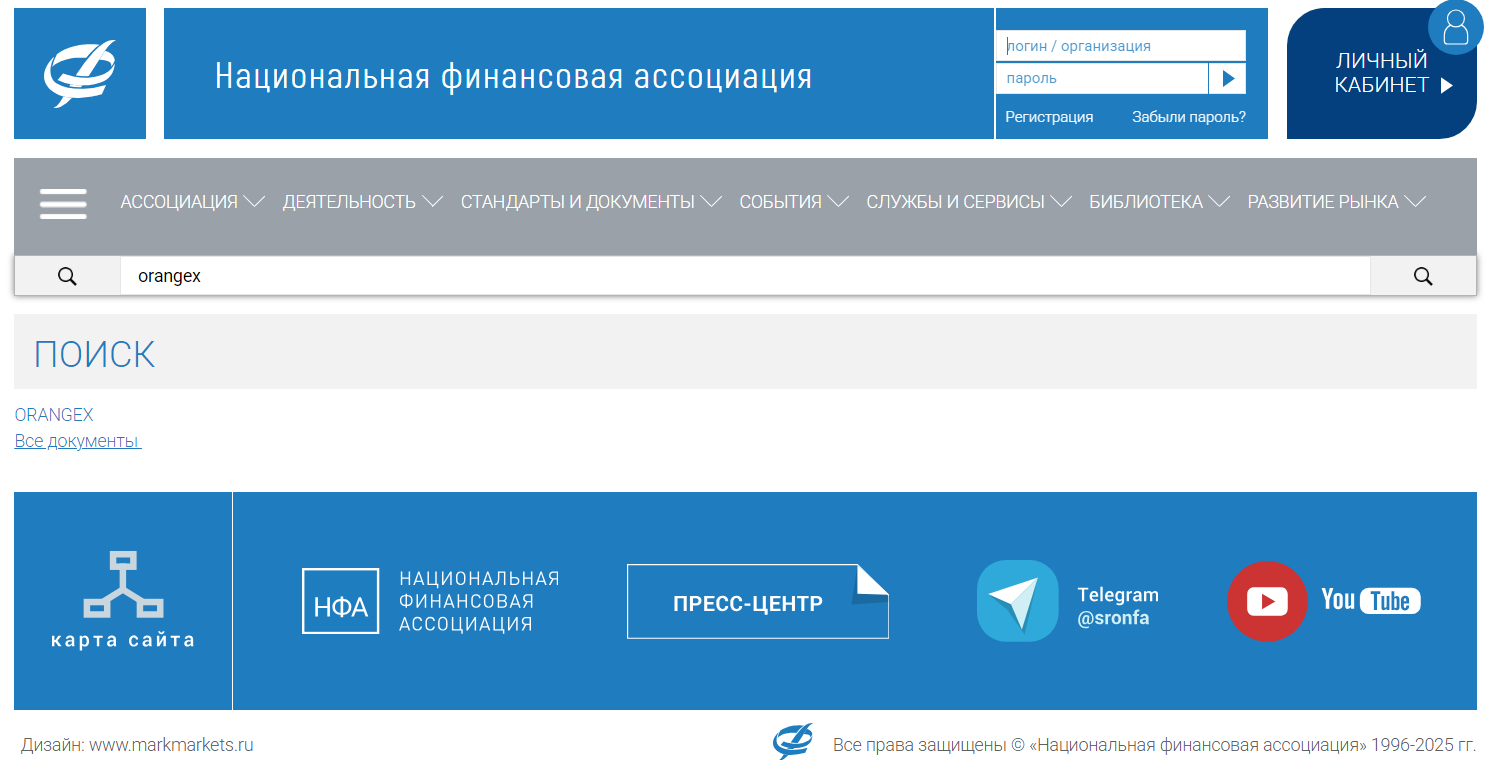Screen dimensions: 1499x773
Task: Click the ORANGEX search result text
Action: [54, 415]
